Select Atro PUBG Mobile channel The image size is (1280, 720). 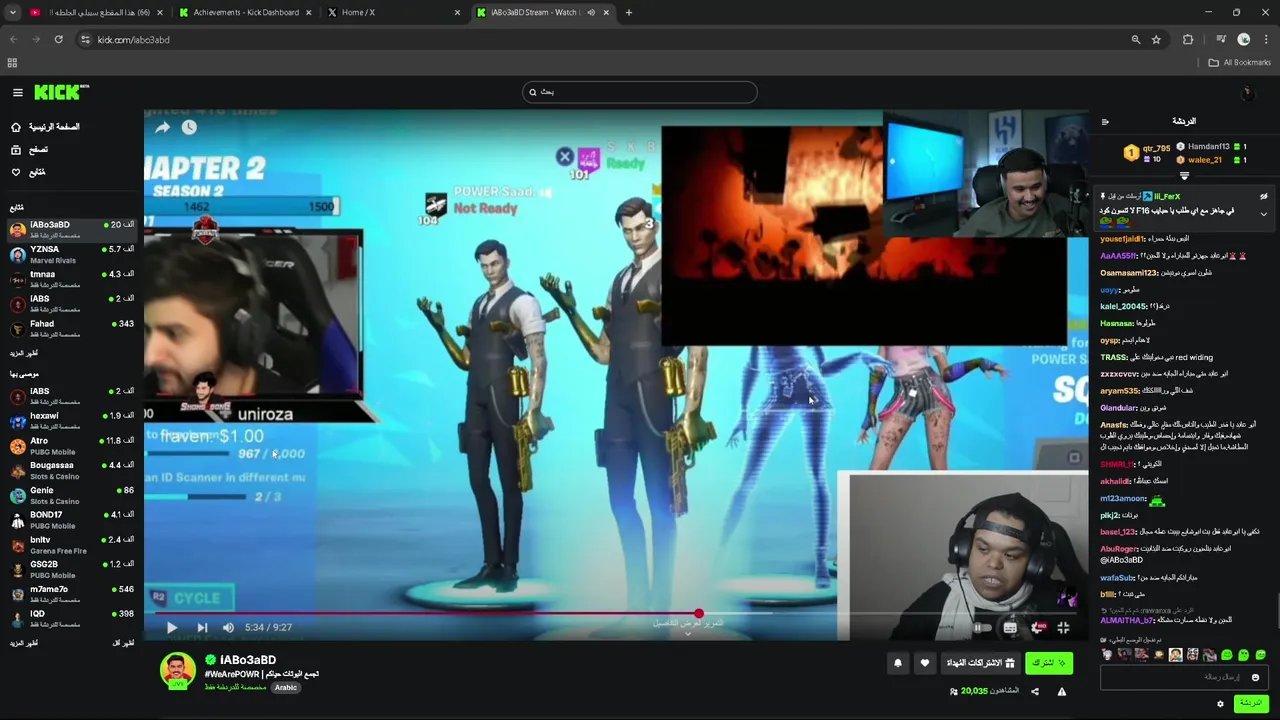(71, 446)
